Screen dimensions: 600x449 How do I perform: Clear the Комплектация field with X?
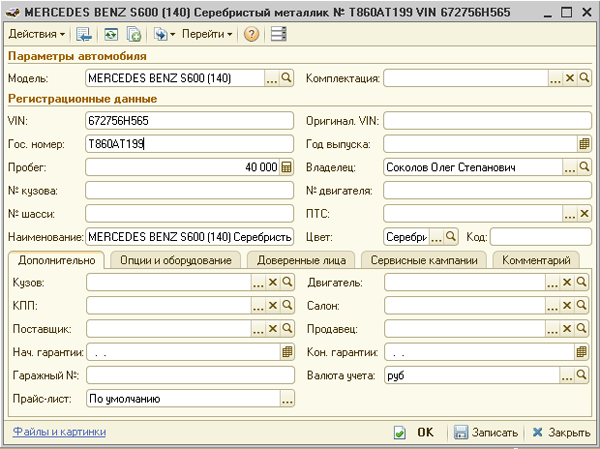click(570, 78)
